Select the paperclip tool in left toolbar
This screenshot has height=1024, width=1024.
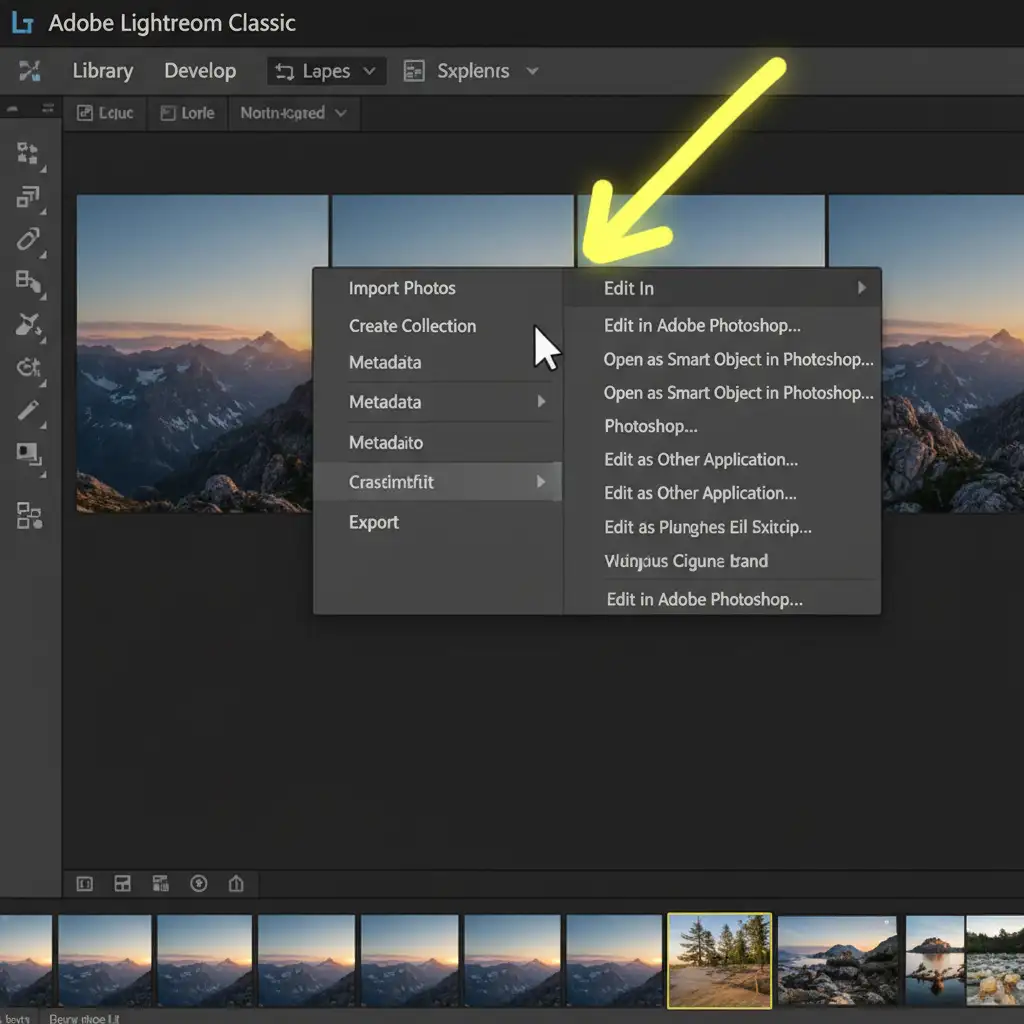tap(28, 239)
